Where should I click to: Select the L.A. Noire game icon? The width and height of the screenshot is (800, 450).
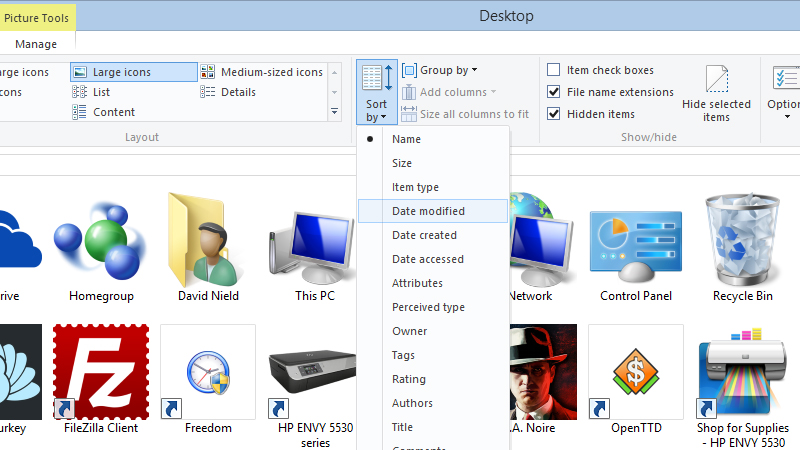coord(543,380)
